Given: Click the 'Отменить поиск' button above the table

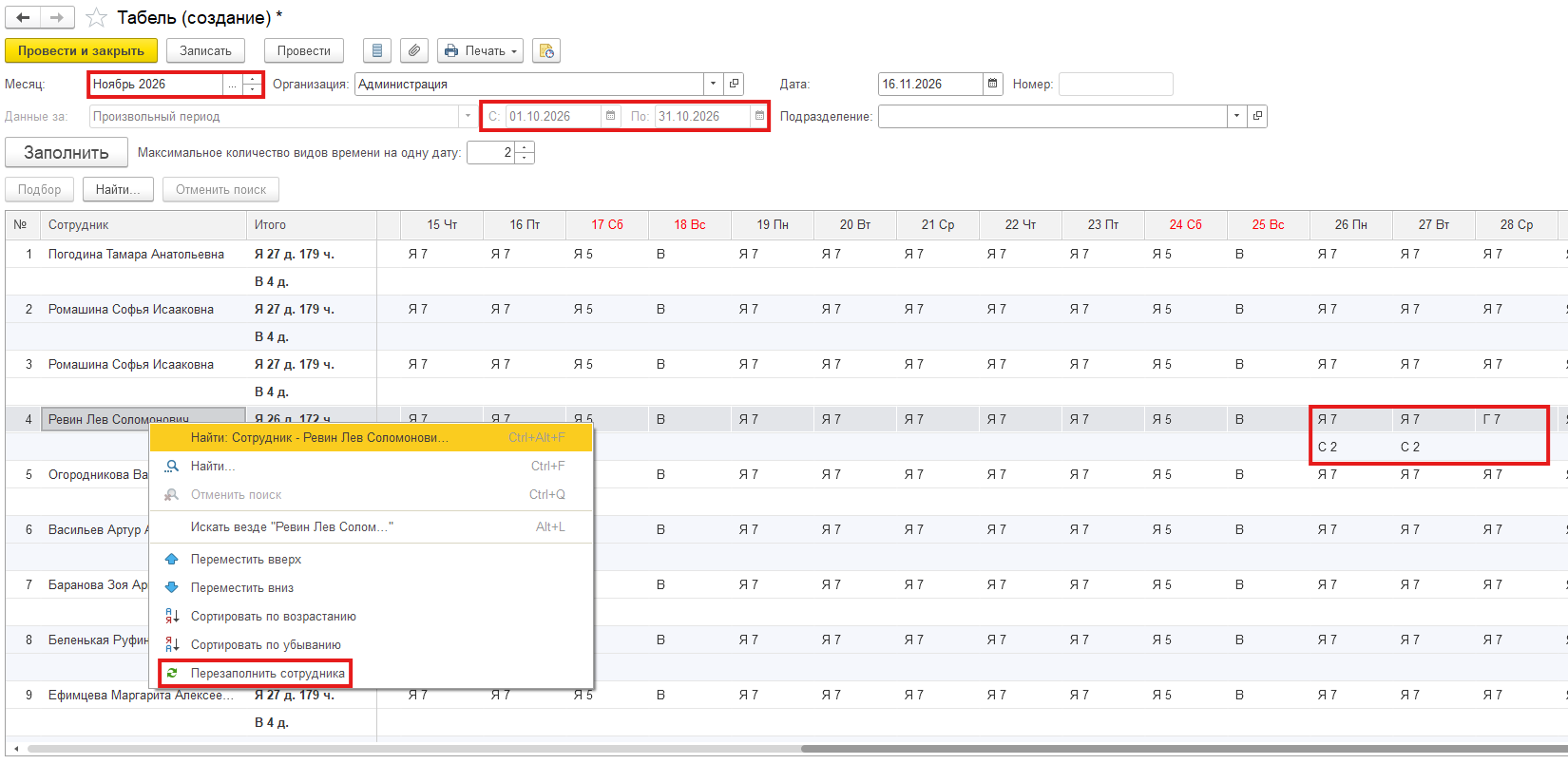Looking at the screenshot, I should (221, 190).
